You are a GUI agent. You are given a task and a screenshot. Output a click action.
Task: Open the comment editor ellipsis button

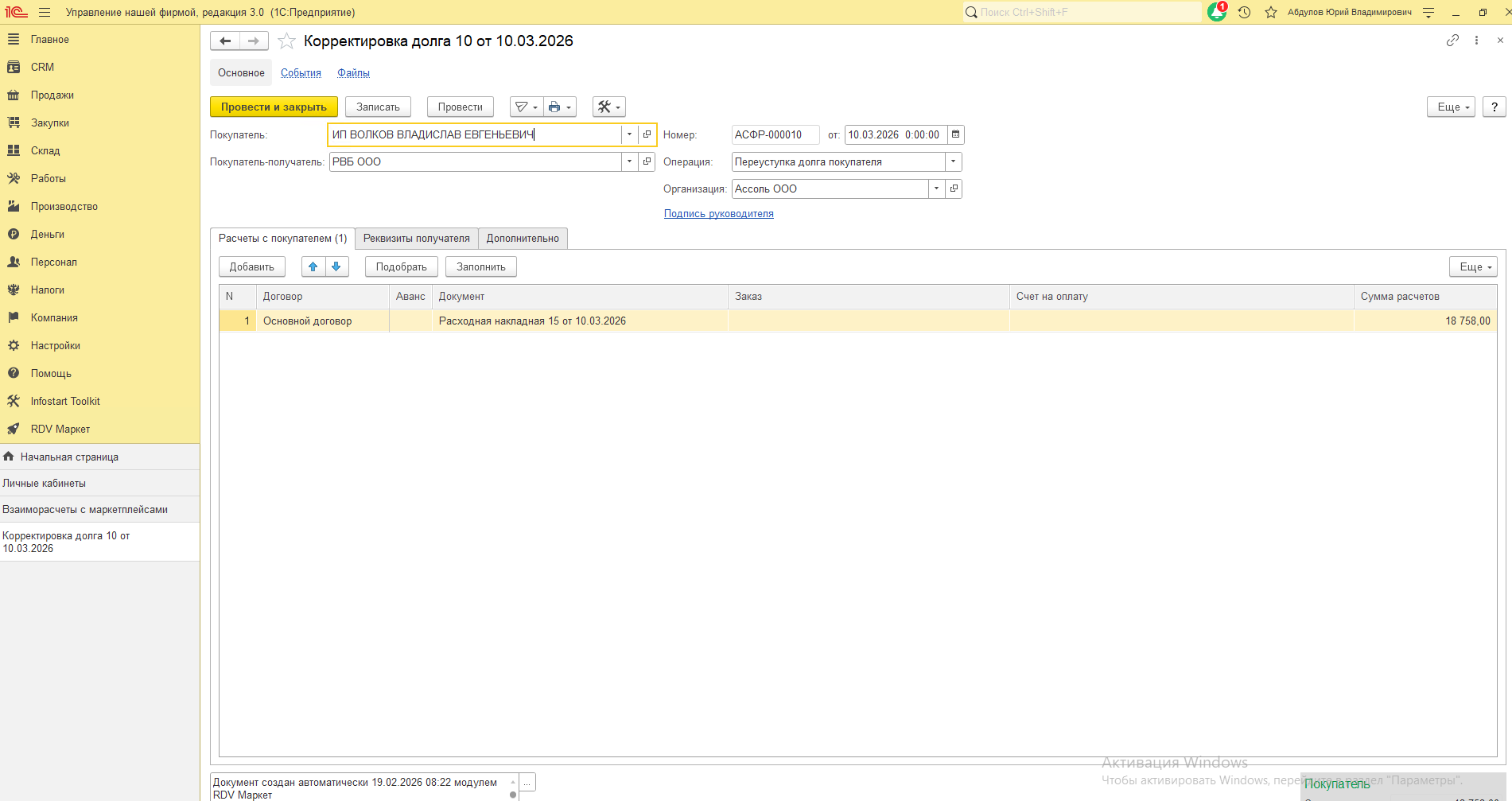click(x=527, y=783)
